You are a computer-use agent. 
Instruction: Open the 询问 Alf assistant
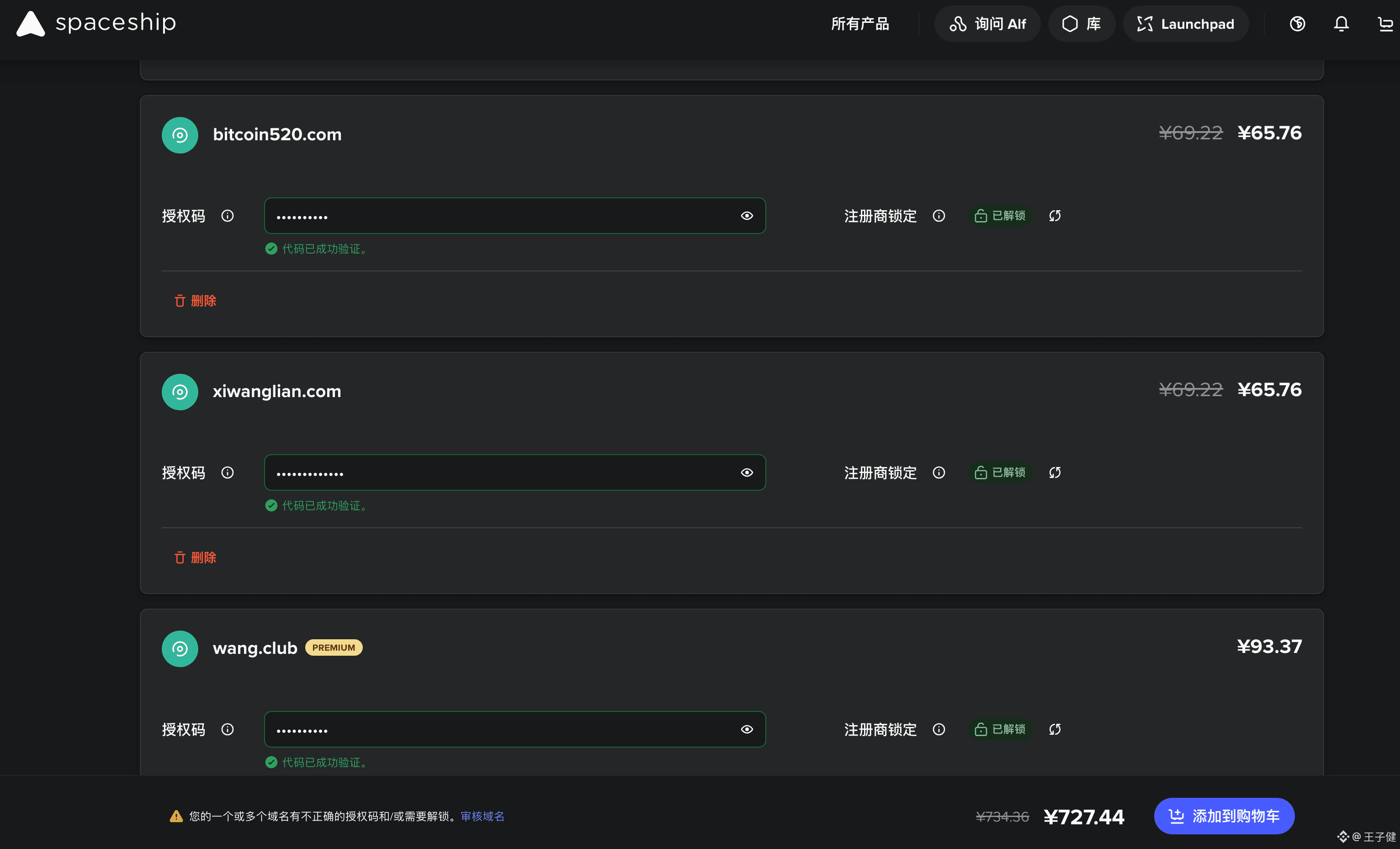tap(987, 24)
